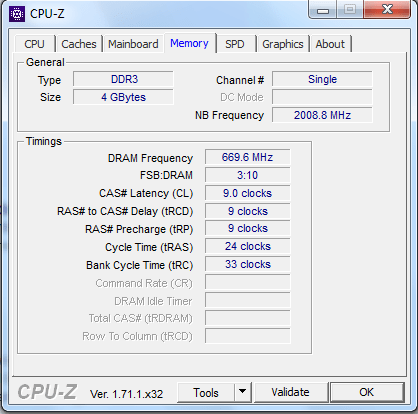The width and height of the screenshot is (418, 414).
Task: Click the 4 GBytes size field
Action: (124, 97)
